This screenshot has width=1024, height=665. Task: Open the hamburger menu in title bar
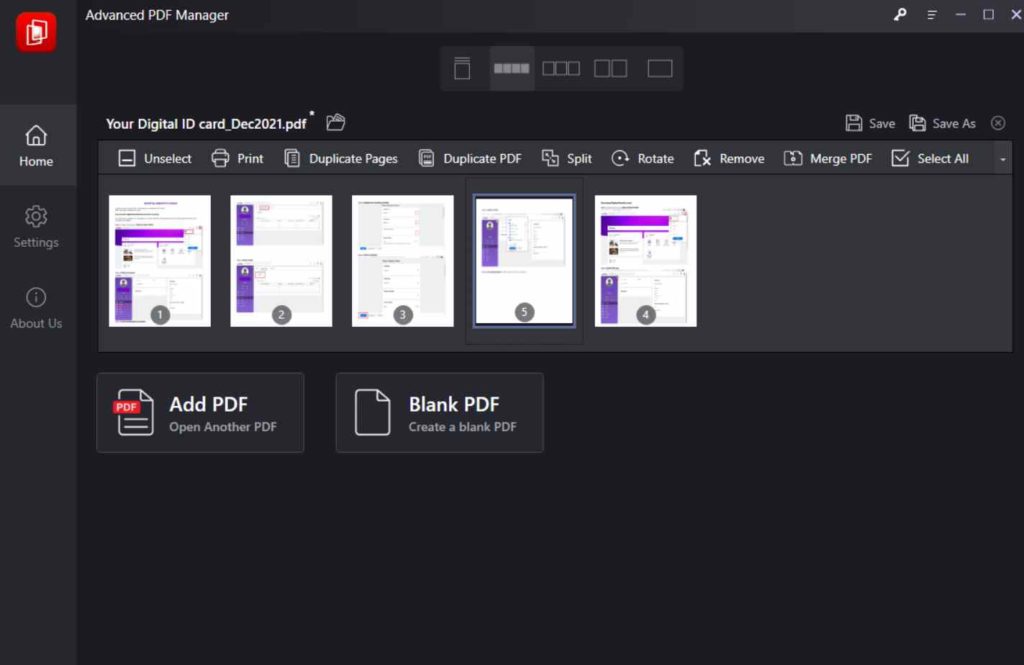(932, 14)
